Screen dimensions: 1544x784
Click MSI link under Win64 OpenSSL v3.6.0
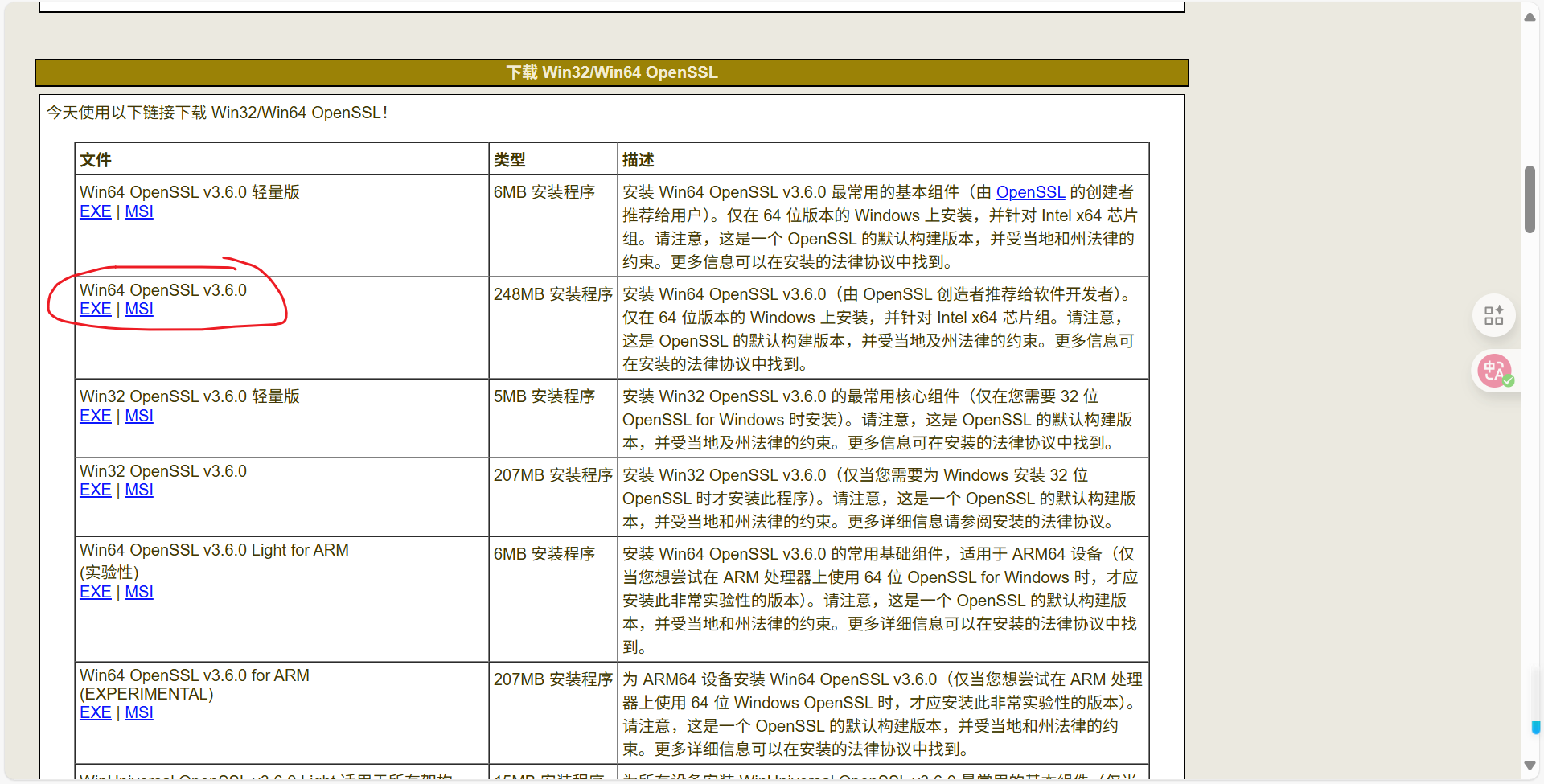click(x=138, y=309)
